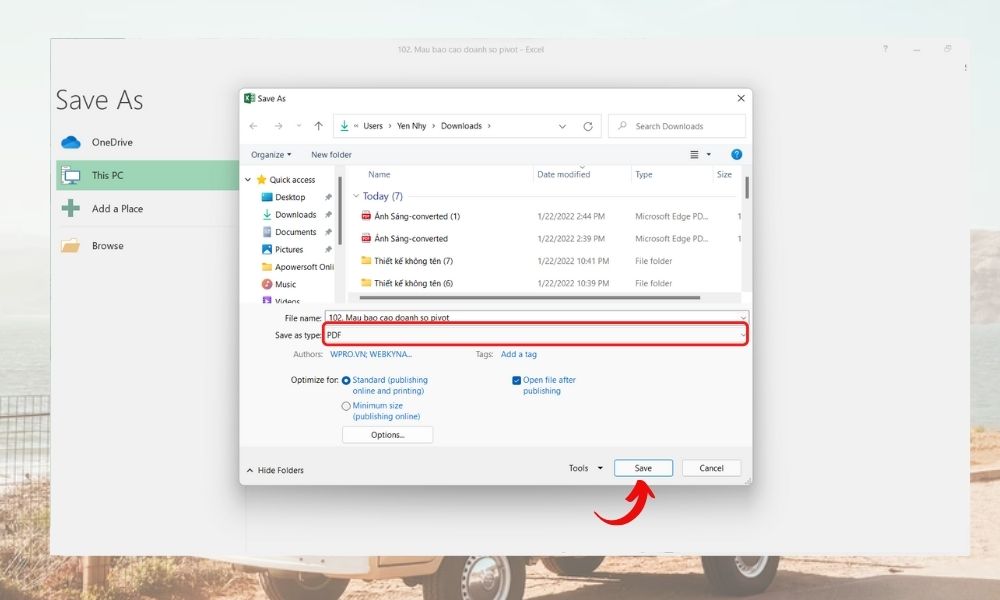Click the File name input field
The width and height of the screenshot is (1000, 600).
tap(536, 317)
